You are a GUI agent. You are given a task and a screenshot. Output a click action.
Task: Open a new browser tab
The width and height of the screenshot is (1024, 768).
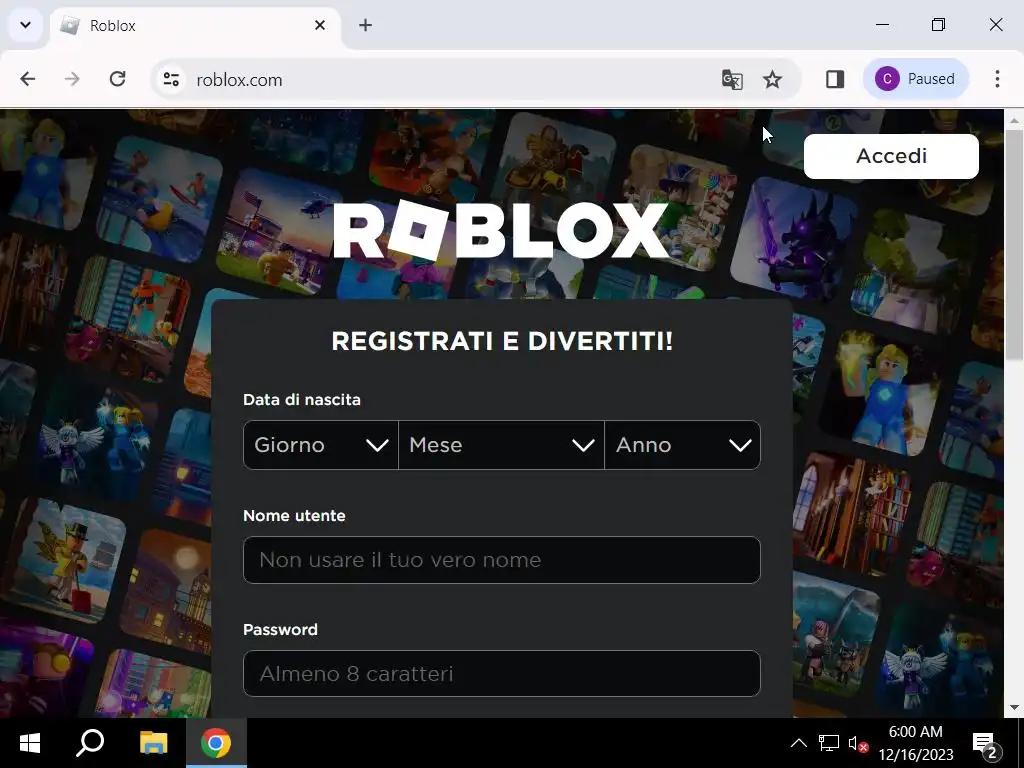pos(366,25)
